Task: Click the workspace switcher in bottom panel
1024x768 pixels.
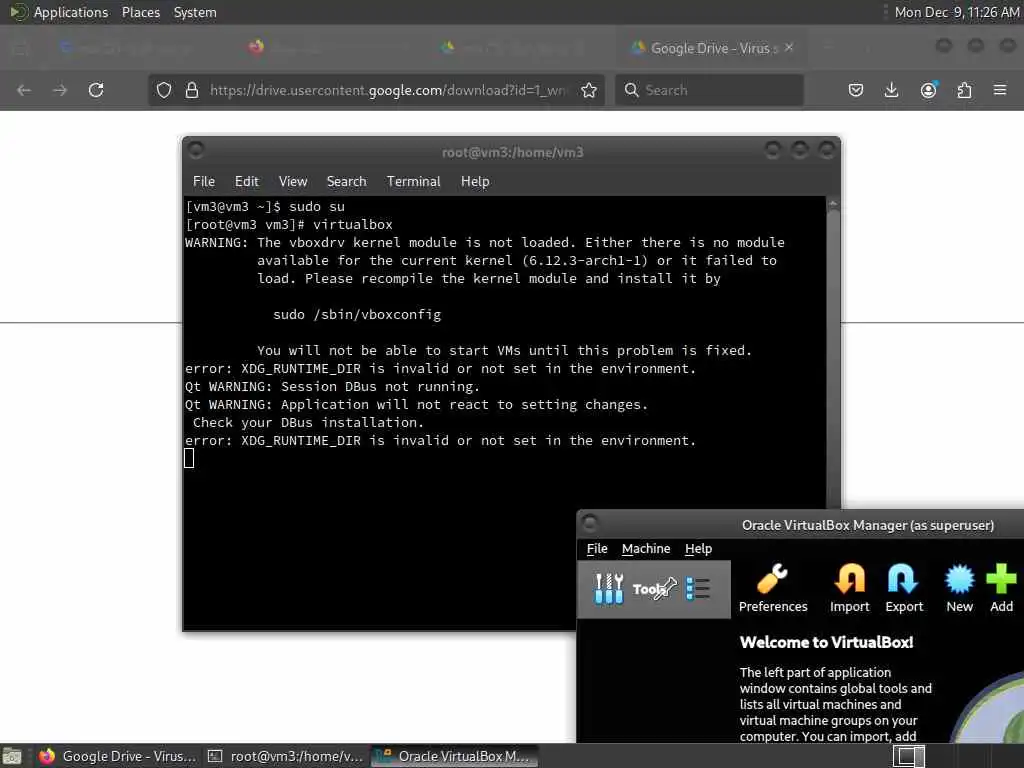Action: 908,756
